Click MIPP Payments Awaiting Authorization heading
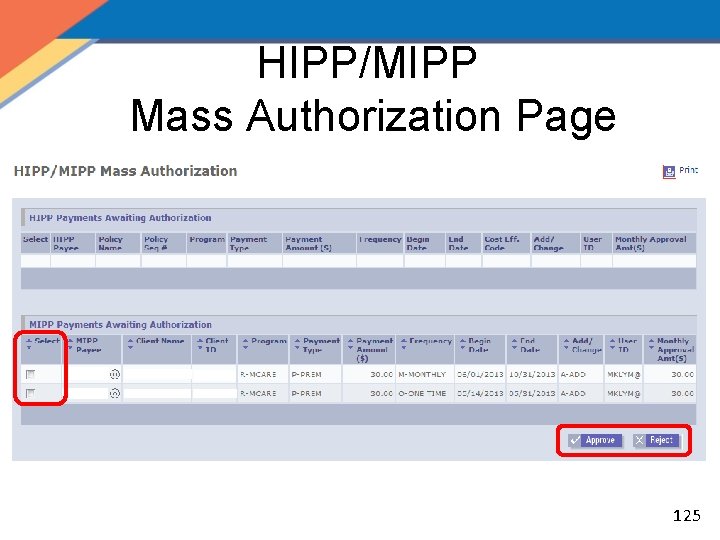The height and width of the screenshot is (540, 720). [x=120, y=325]
